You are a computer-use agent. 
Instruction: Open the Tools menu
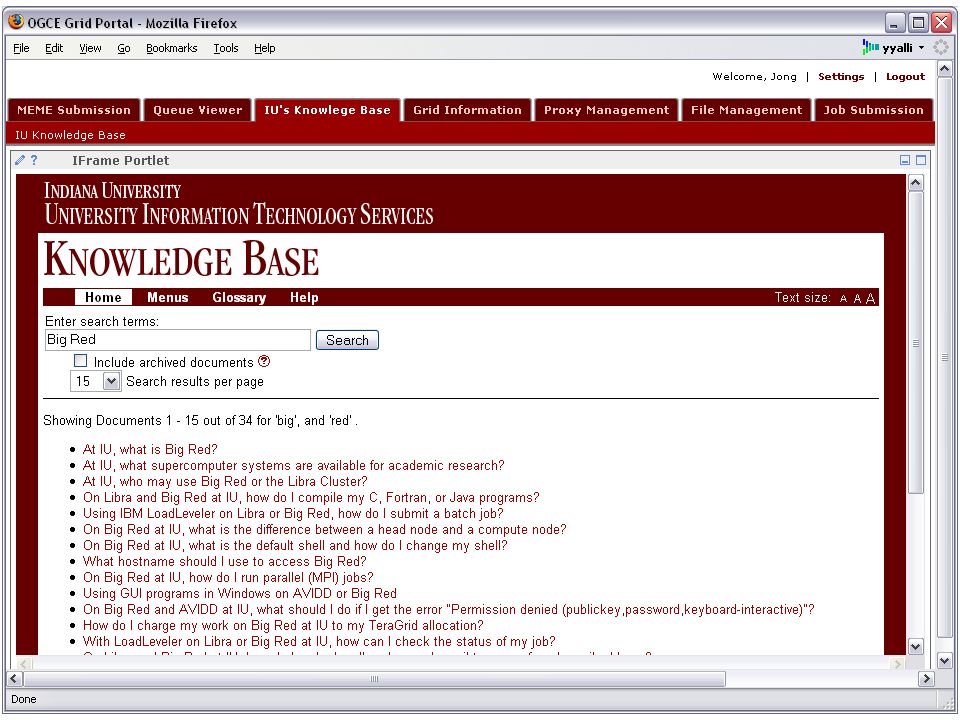click(226, 48)
